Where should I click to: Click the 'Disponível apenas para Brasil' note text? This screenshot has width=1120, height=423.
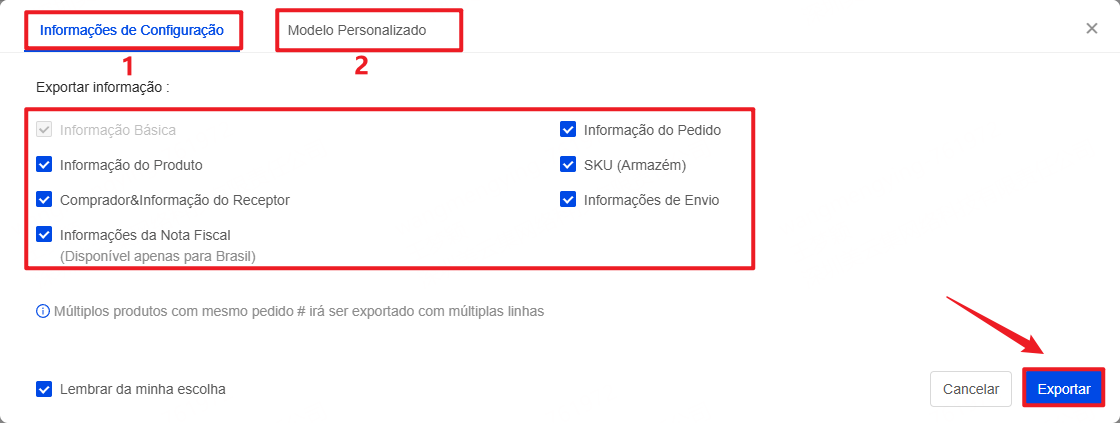158,256
